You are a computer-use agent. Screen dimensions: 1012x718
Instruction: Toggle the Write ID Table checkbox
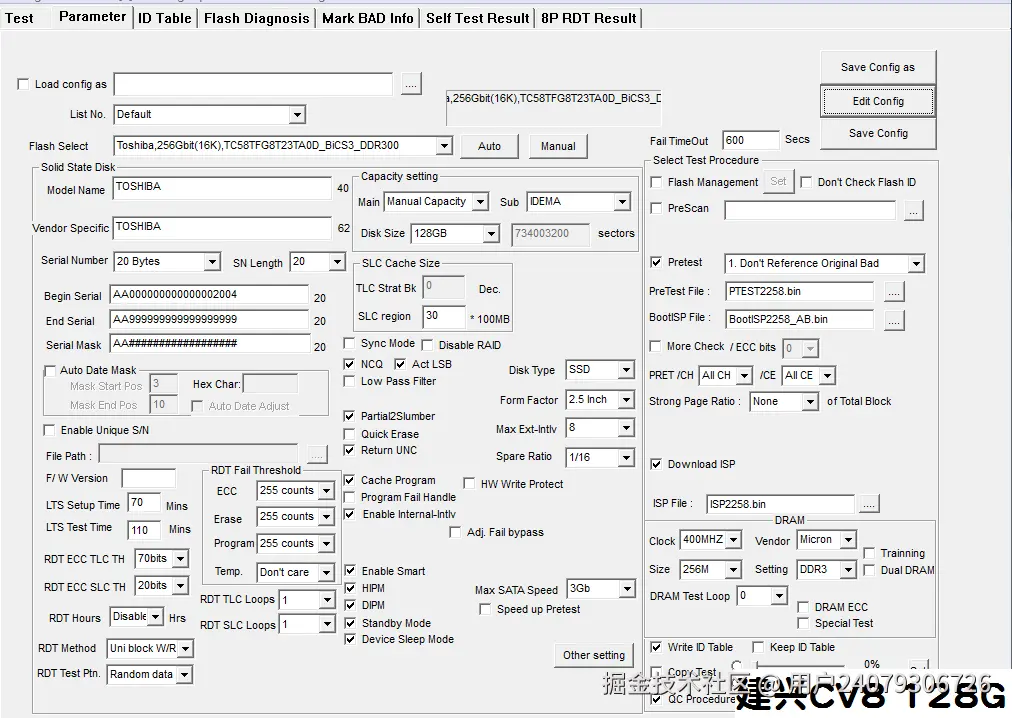(656, 647)
